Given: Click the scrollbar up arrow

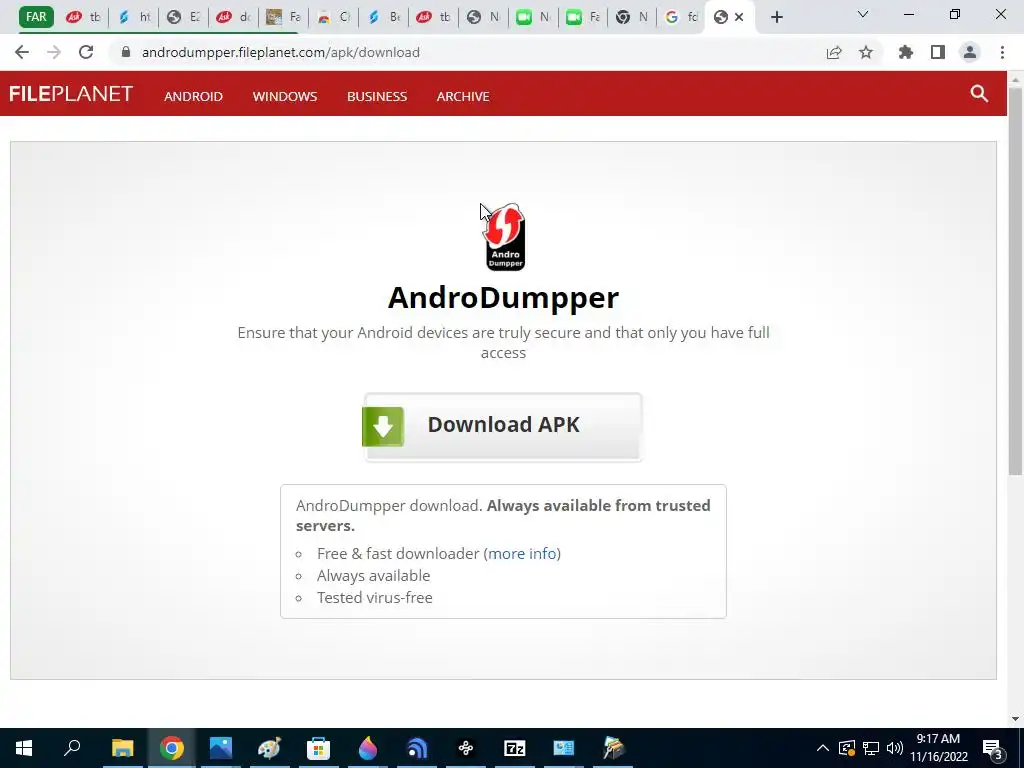Looking at the screenshot, I should [x=1015, y=79].
